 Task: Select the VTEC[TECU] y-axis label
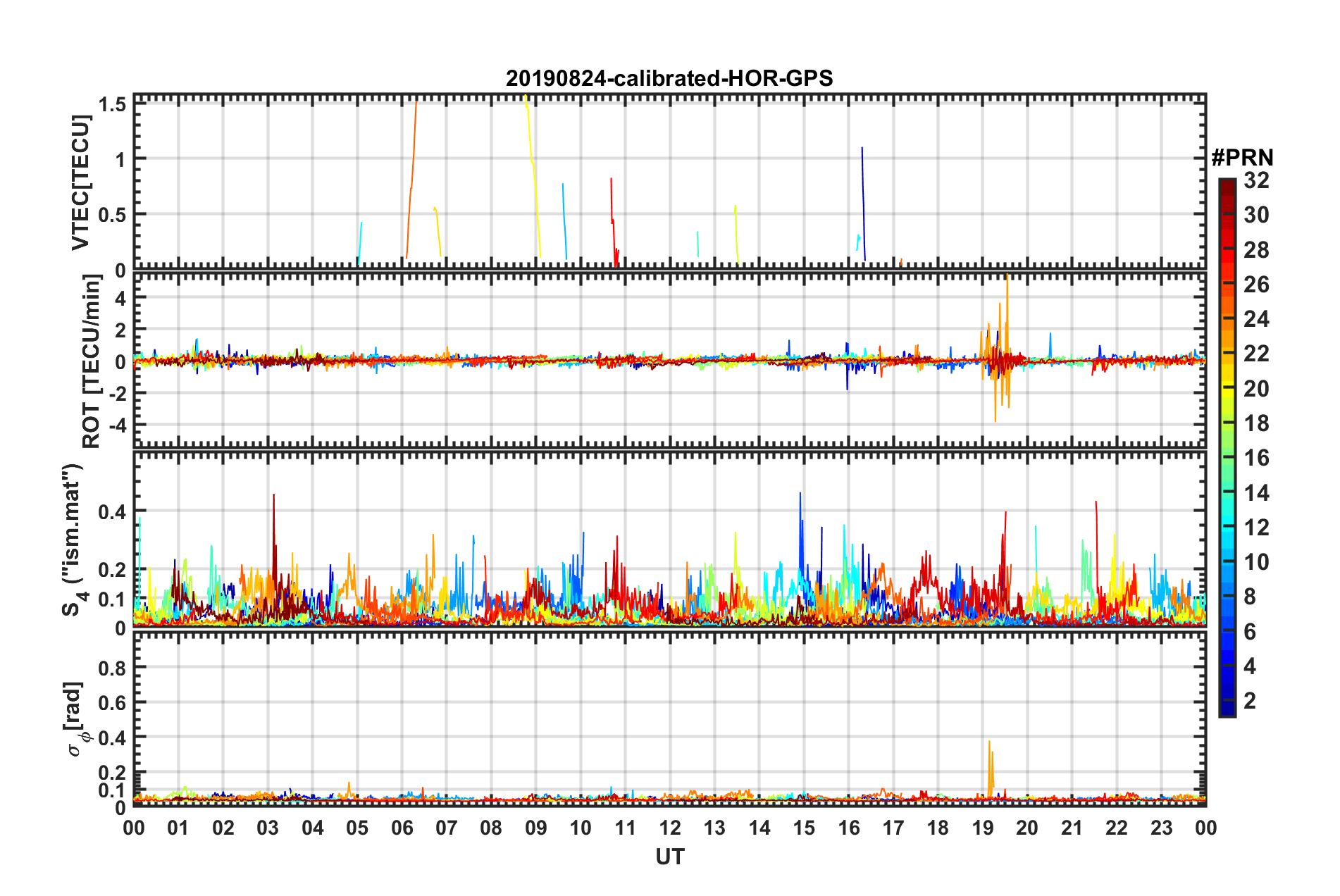80,182
